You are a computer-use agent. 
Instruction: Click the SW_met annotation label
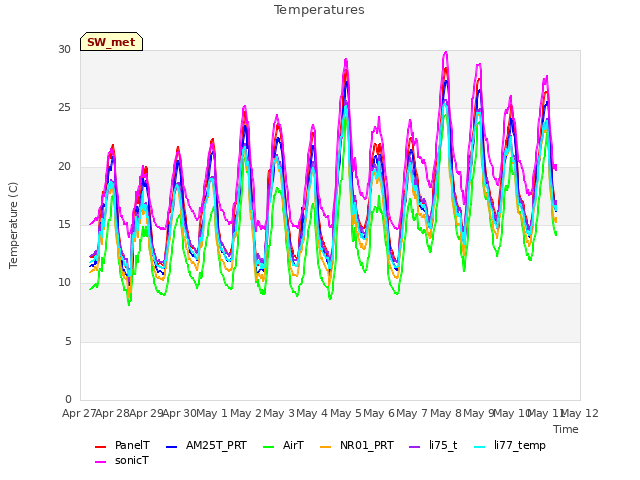[111, 42]
